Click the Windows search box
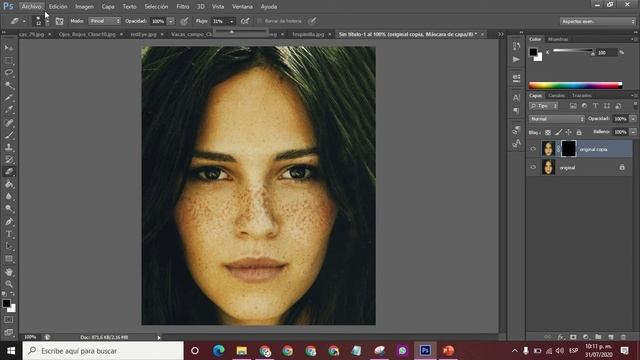 point(103,351)
